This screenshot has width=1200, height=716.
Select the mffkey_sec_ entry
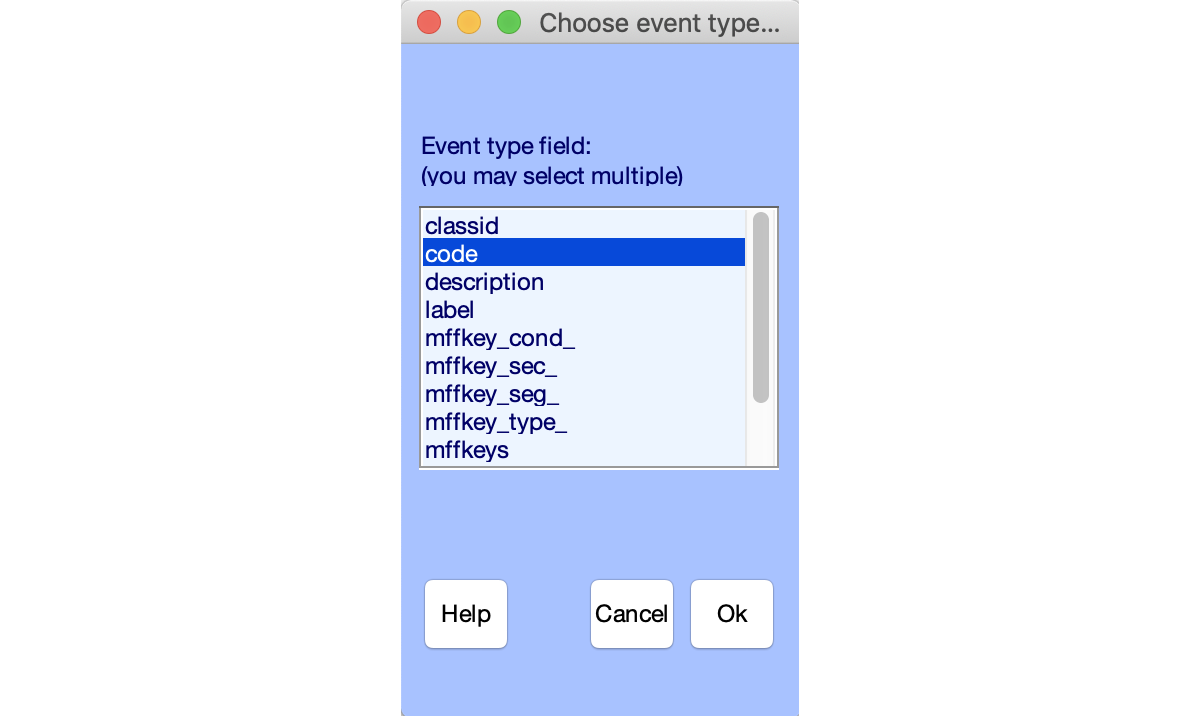pyautogui.click(x=491, y=366)
